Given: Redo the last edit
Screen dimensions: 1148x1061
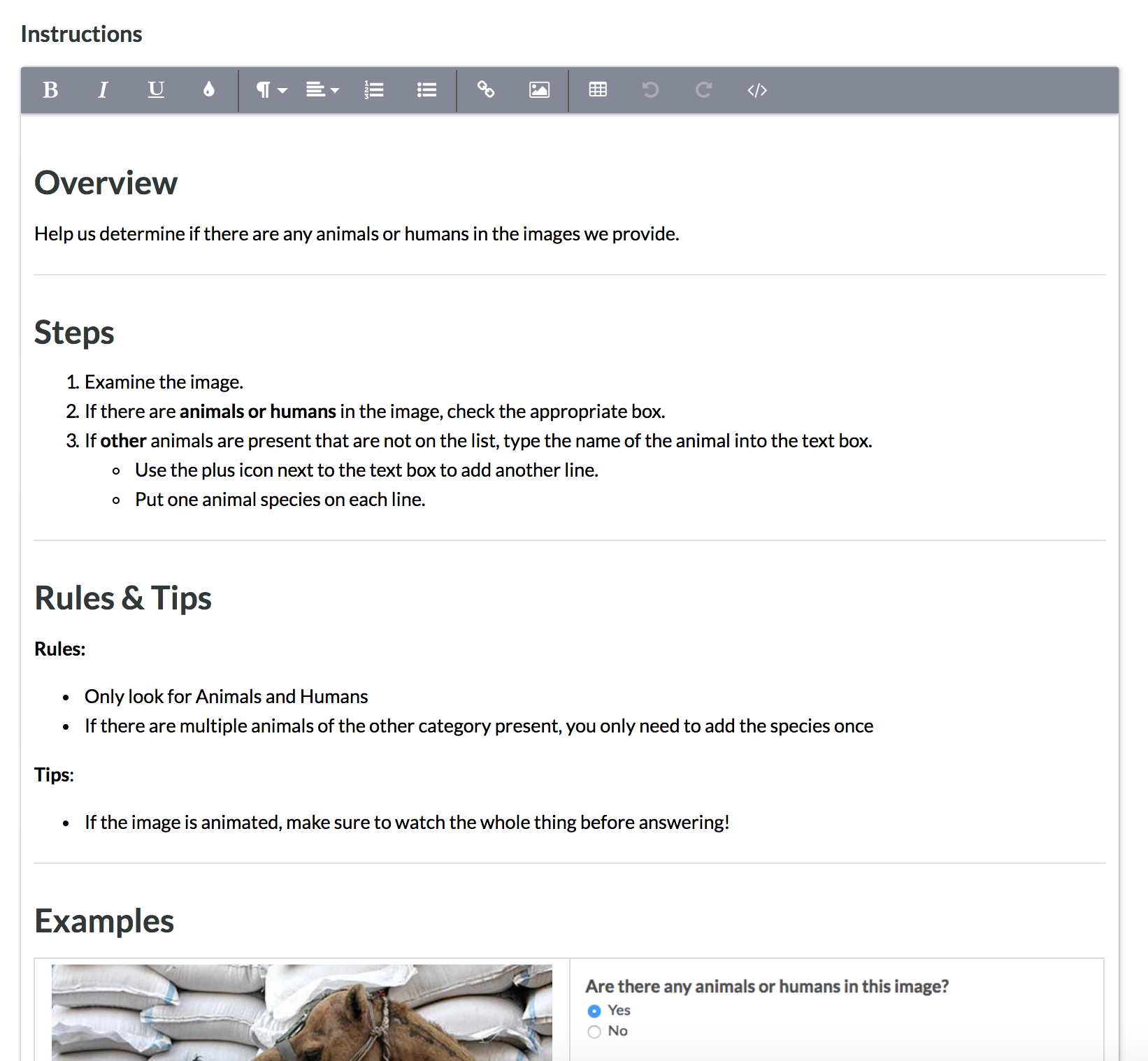Looking at the screenshot, I should tap(703, 89).
